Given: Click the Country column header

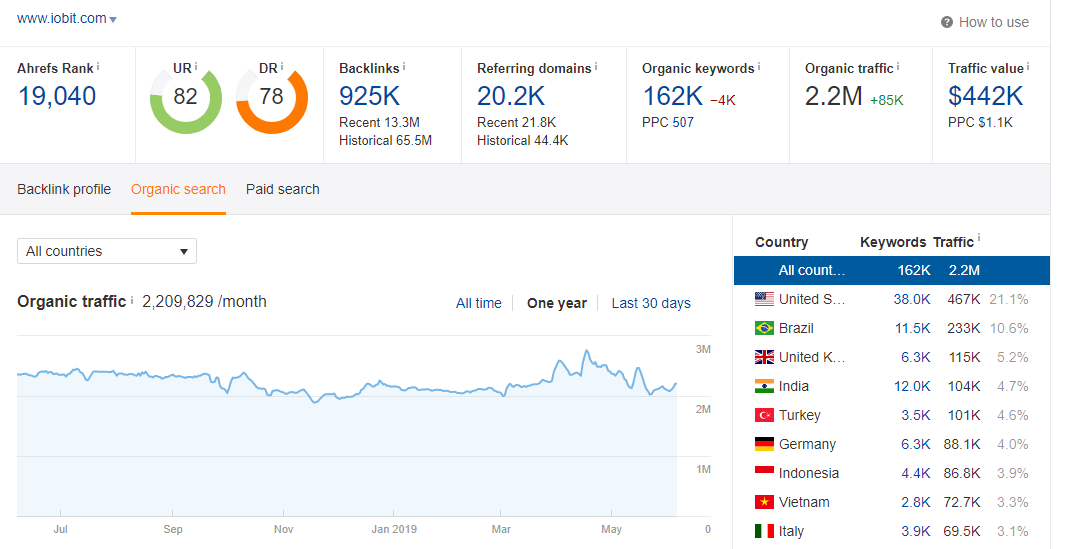Looking at the screenshot, I should pyautogui.click(x=781, y=242).
